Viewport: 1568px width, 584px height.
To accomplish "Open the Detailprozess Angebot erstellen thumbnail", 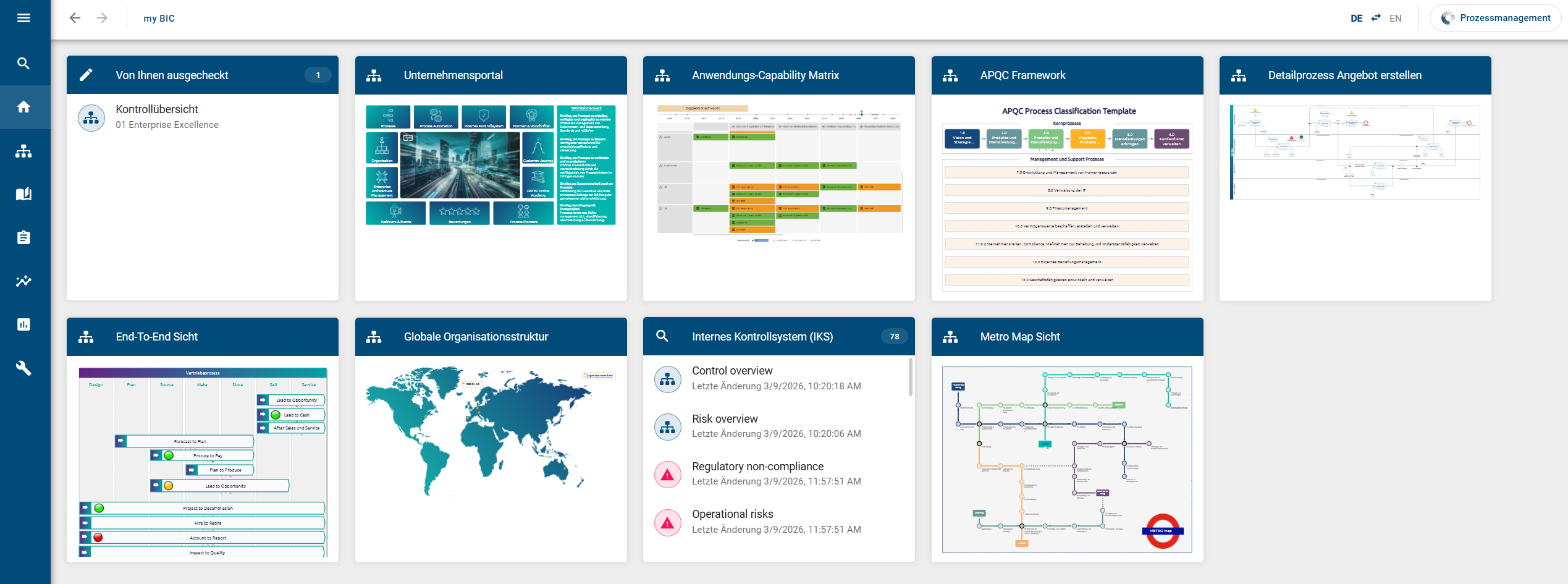I will 1355,152.
